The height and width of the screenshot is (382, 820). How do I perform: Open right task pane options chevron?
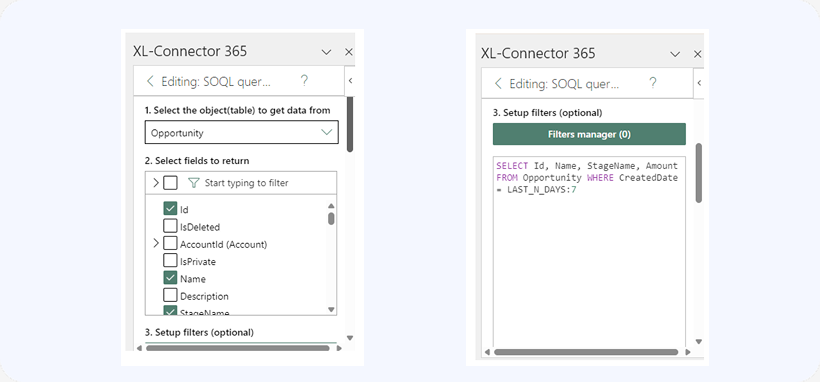(675, 54)
